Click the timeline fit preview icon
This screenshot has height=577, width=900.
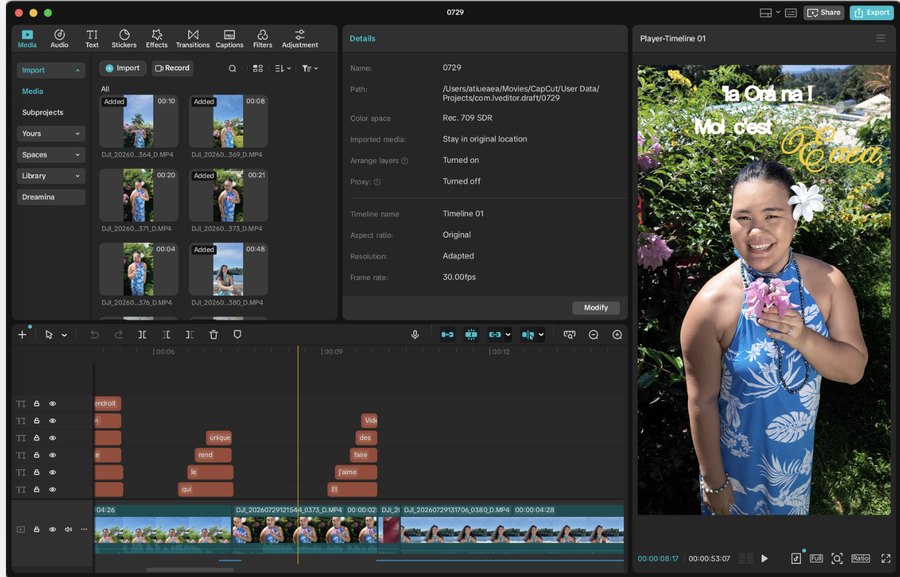569,335
